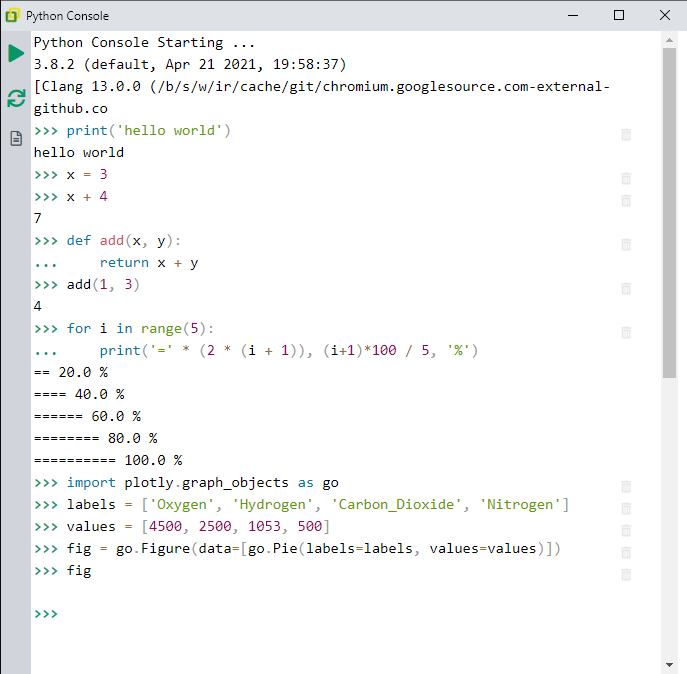The height and width of the screenshot is (674, 687).
Task: Click the 'import' keyword in the plotly line
Action: 91,482
